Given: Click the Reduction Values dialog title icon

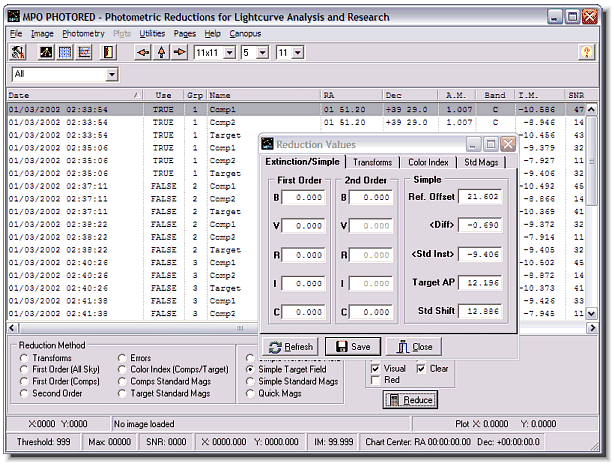Looking at the screenshot, I should tap(267, 144).
